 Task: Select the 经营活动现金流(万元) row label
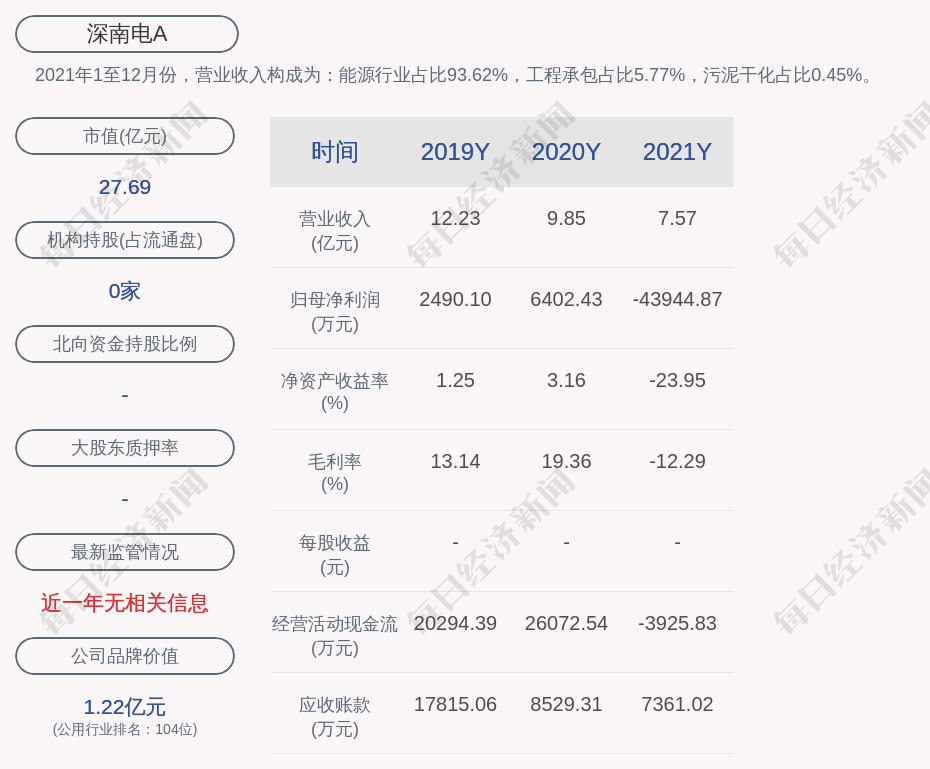pos(335,636)
